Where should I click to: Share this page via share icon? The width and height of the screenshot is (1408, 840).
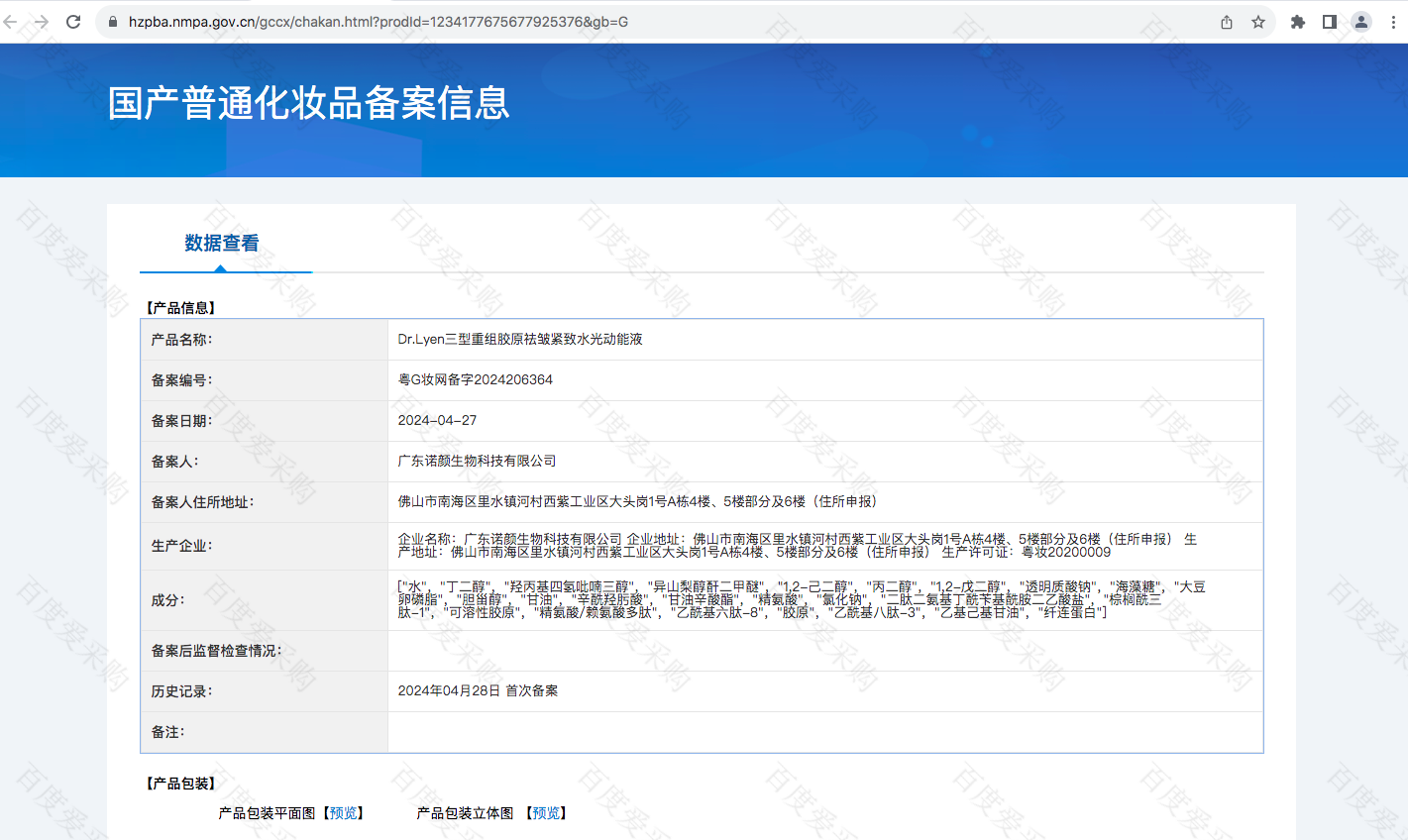pyautogui.click(x=1227, y=22)
